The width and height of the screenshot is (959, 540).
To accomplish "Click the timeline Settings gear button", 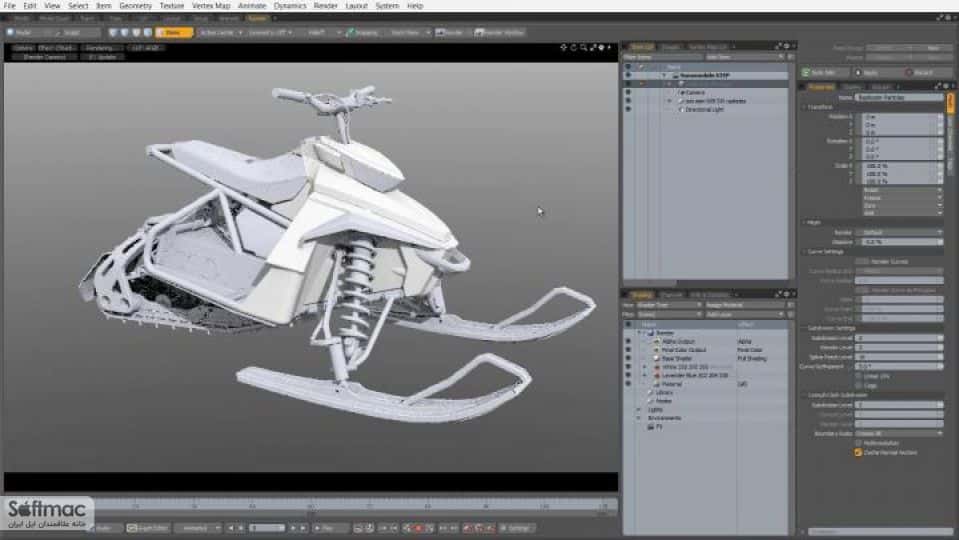I will (x=516, y=528).
